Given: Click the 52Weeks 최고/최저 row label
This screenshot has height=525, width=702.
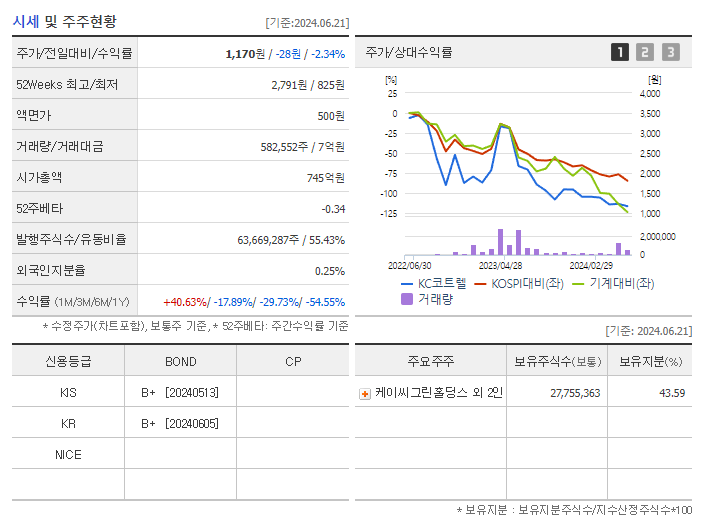Looking at the screenshot, I should pos(67,85).
